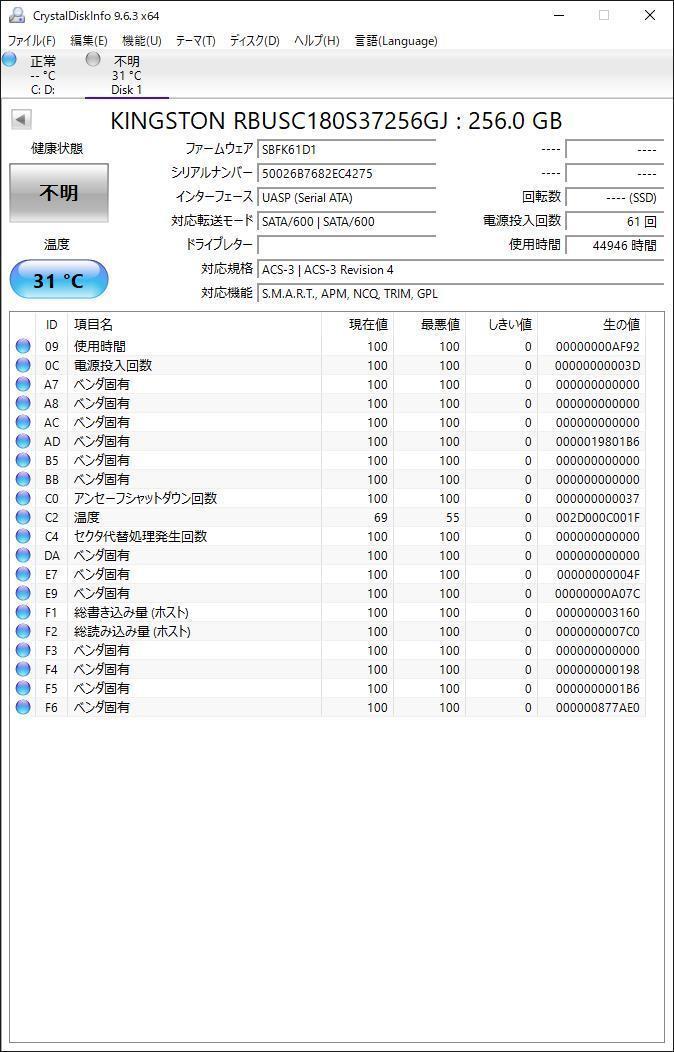Open the ディスク(D) menu
The width and height of the screenshot is (674, 1052).
pyautogui.click(x=254, y=41)
